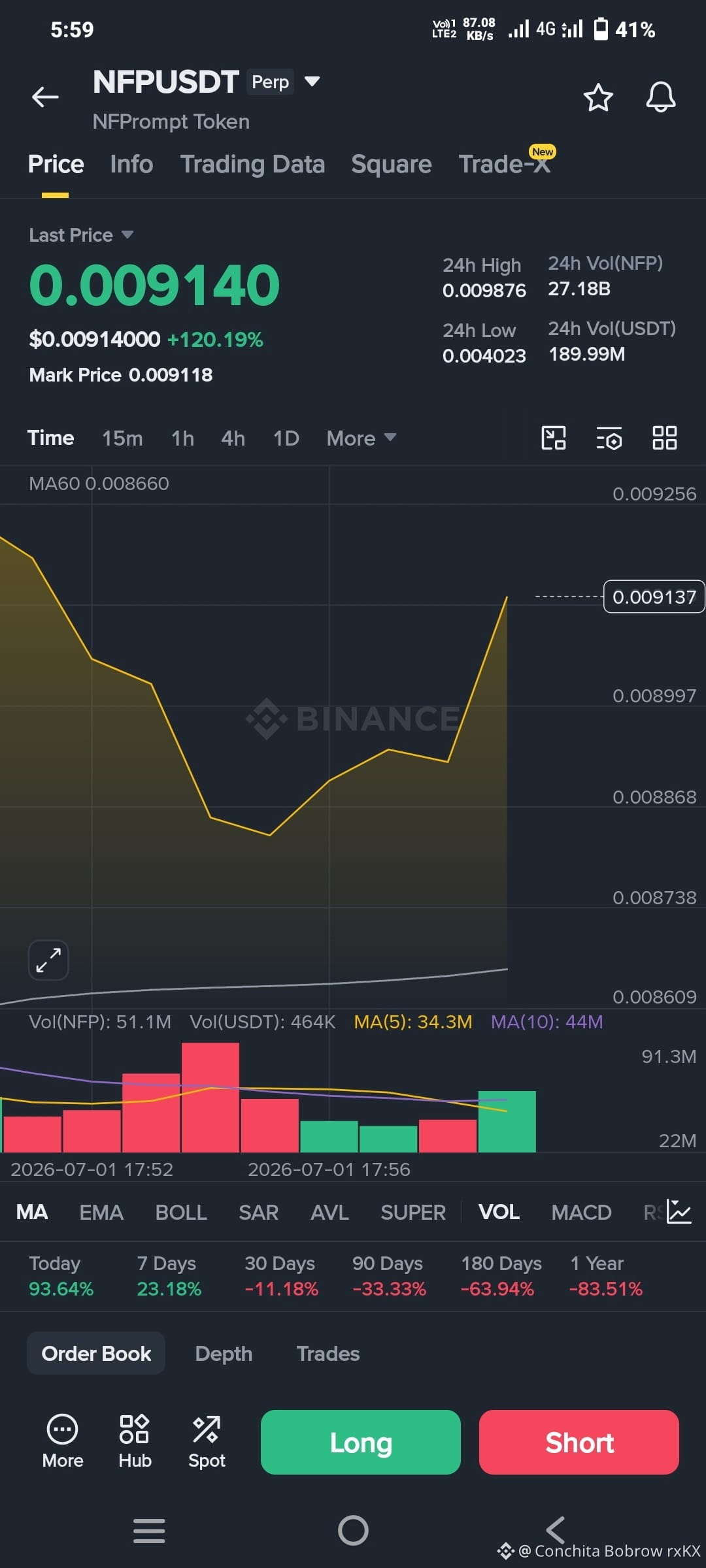This screenshot has width=706, height=1568.
Task: Open the Hub icon in bottom bar
Action: coord(135,1442)
